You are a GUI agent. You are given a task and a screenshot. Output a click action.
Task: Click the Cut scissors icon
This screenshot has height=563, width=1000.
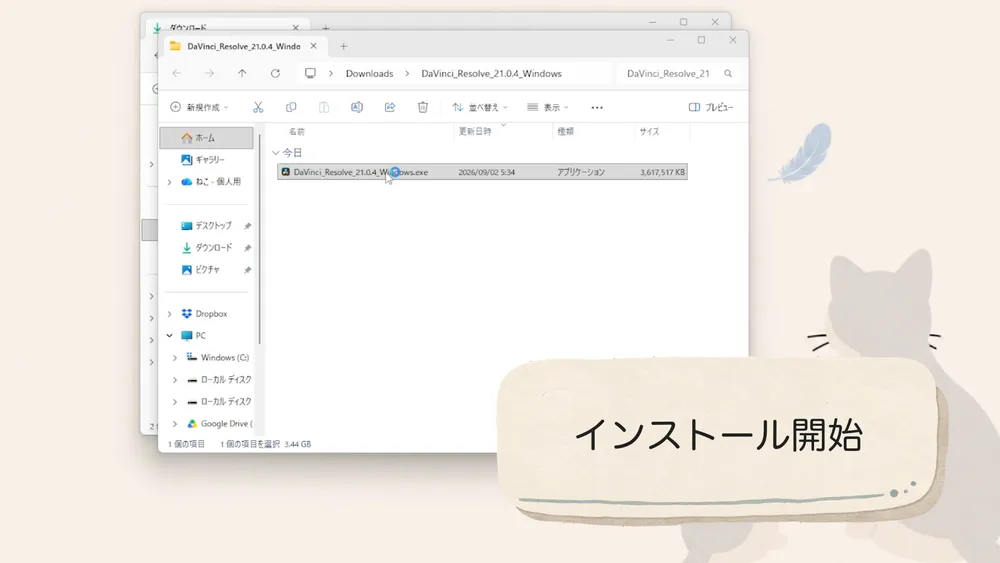click(258, 107)
